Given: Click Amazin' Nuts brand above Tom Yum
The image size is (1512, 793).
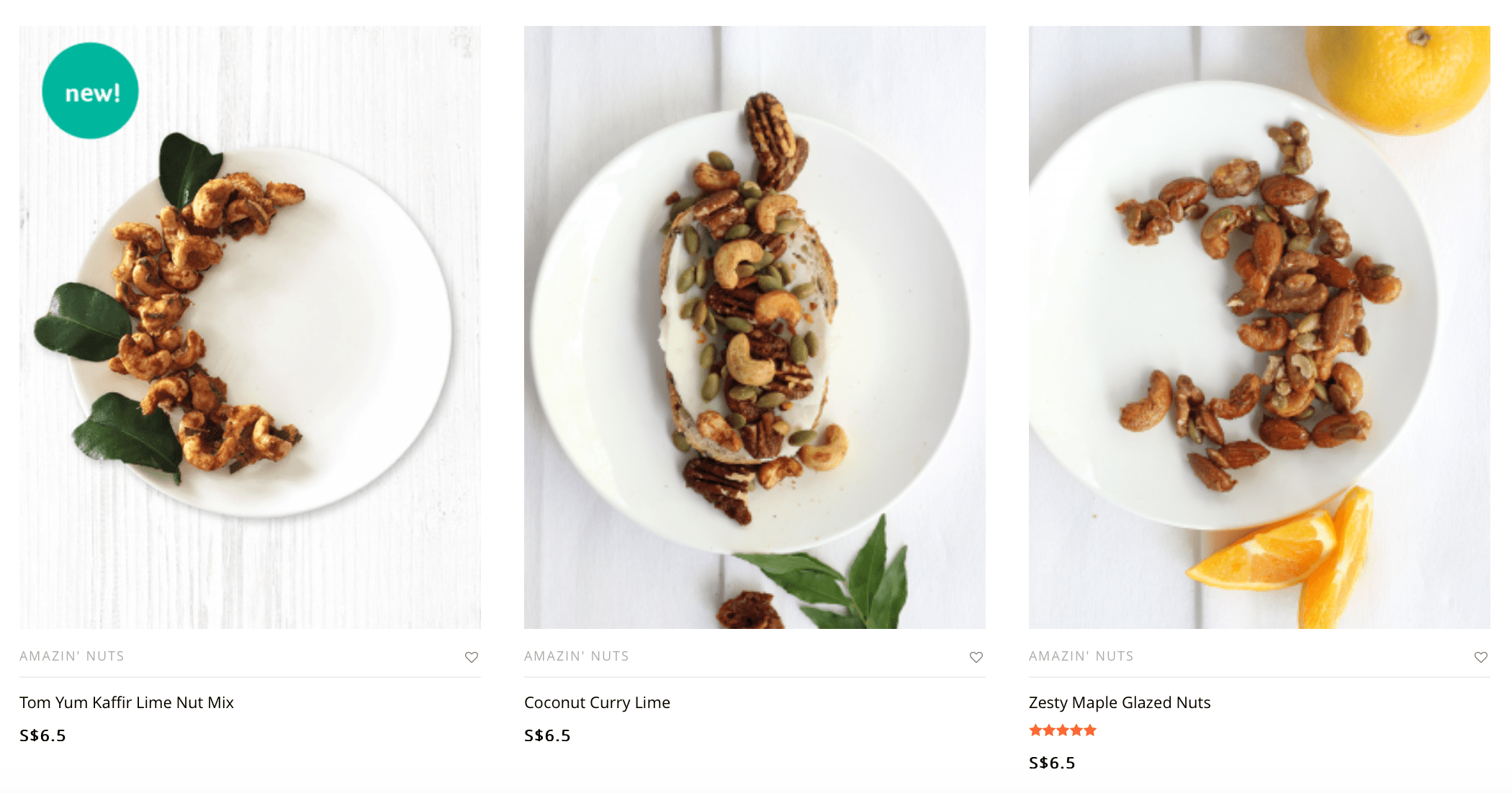Looking at the screenshot, I should click(72, 656).
